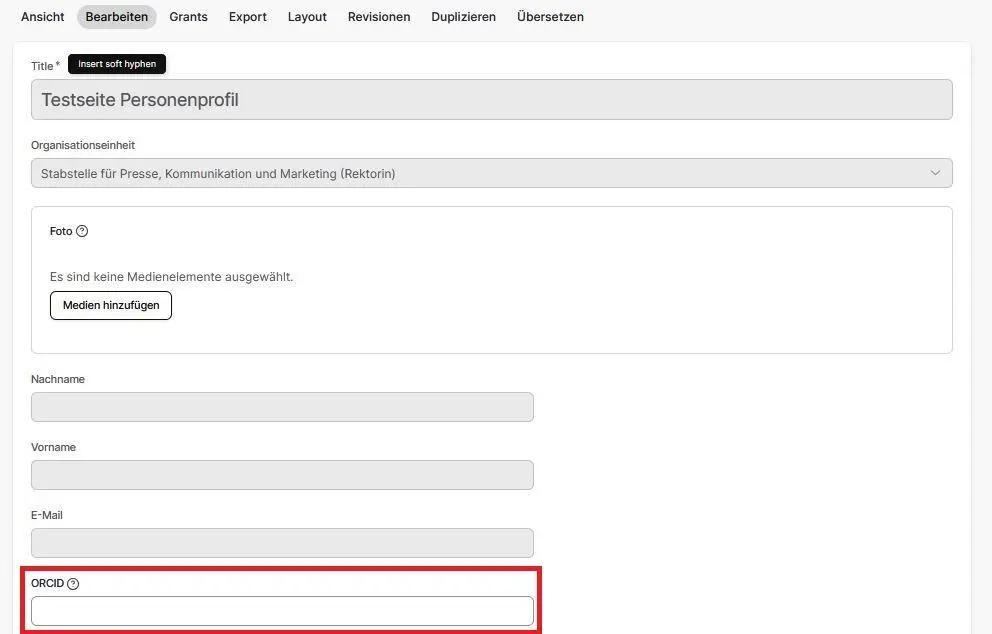Select the Vorname text field

[x=282, y=475]
